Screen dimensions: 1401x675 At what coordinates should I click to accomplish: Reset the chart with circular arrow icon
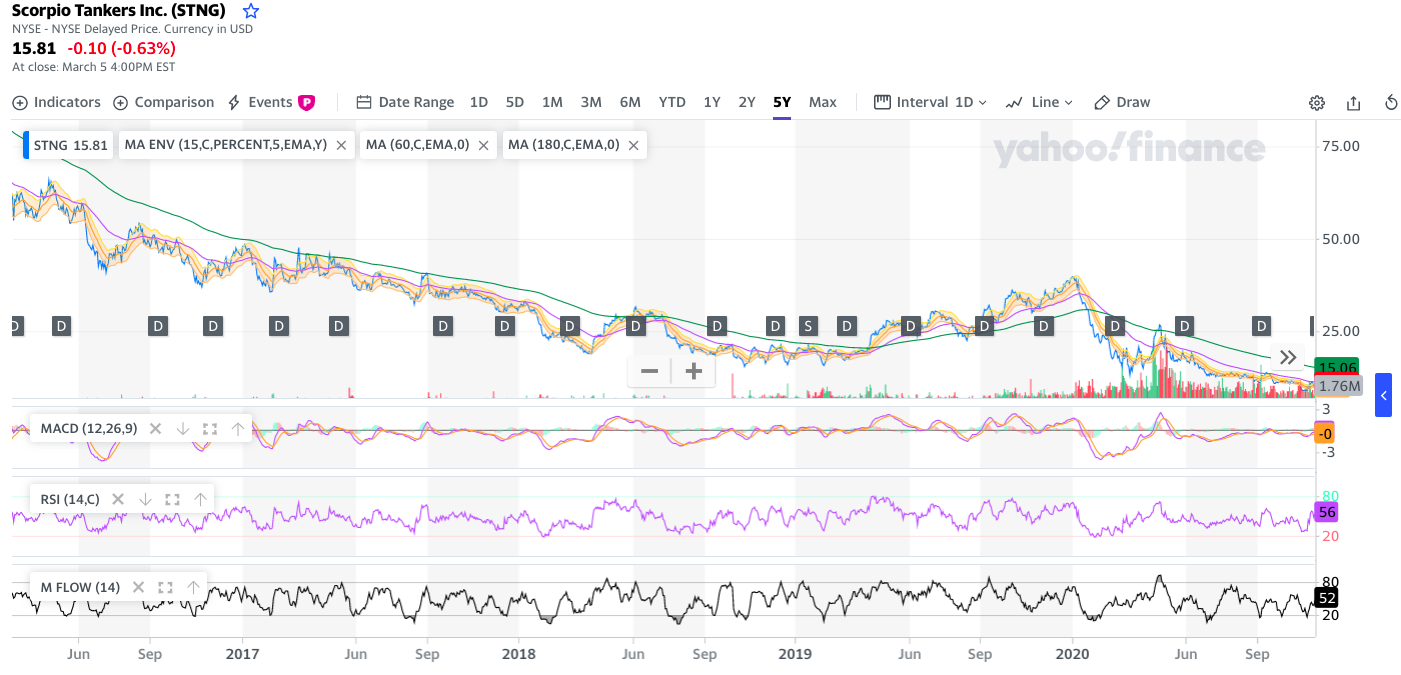pos(1391,103)
